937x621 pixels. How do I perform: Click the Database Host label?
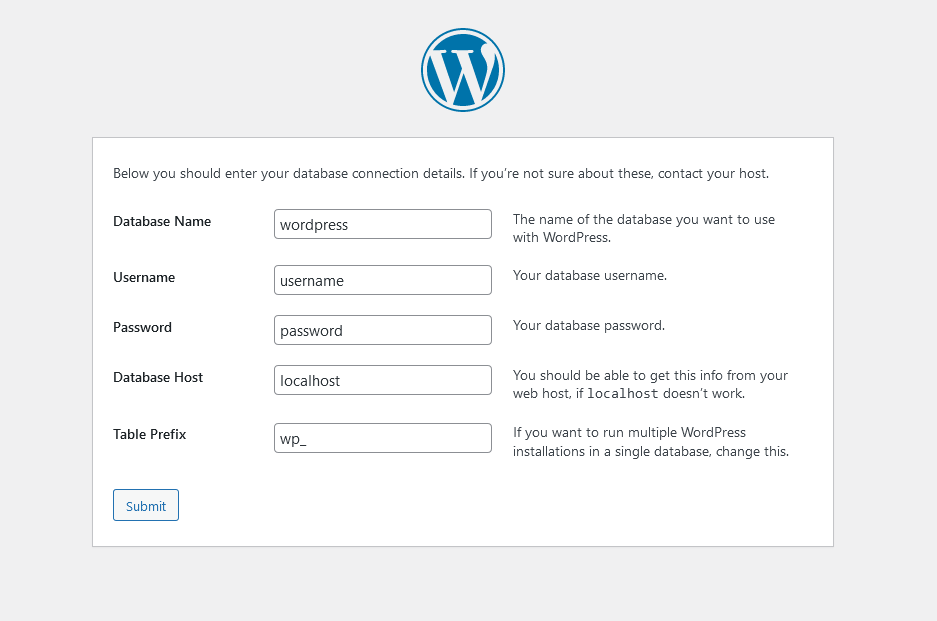pos(157,377)
